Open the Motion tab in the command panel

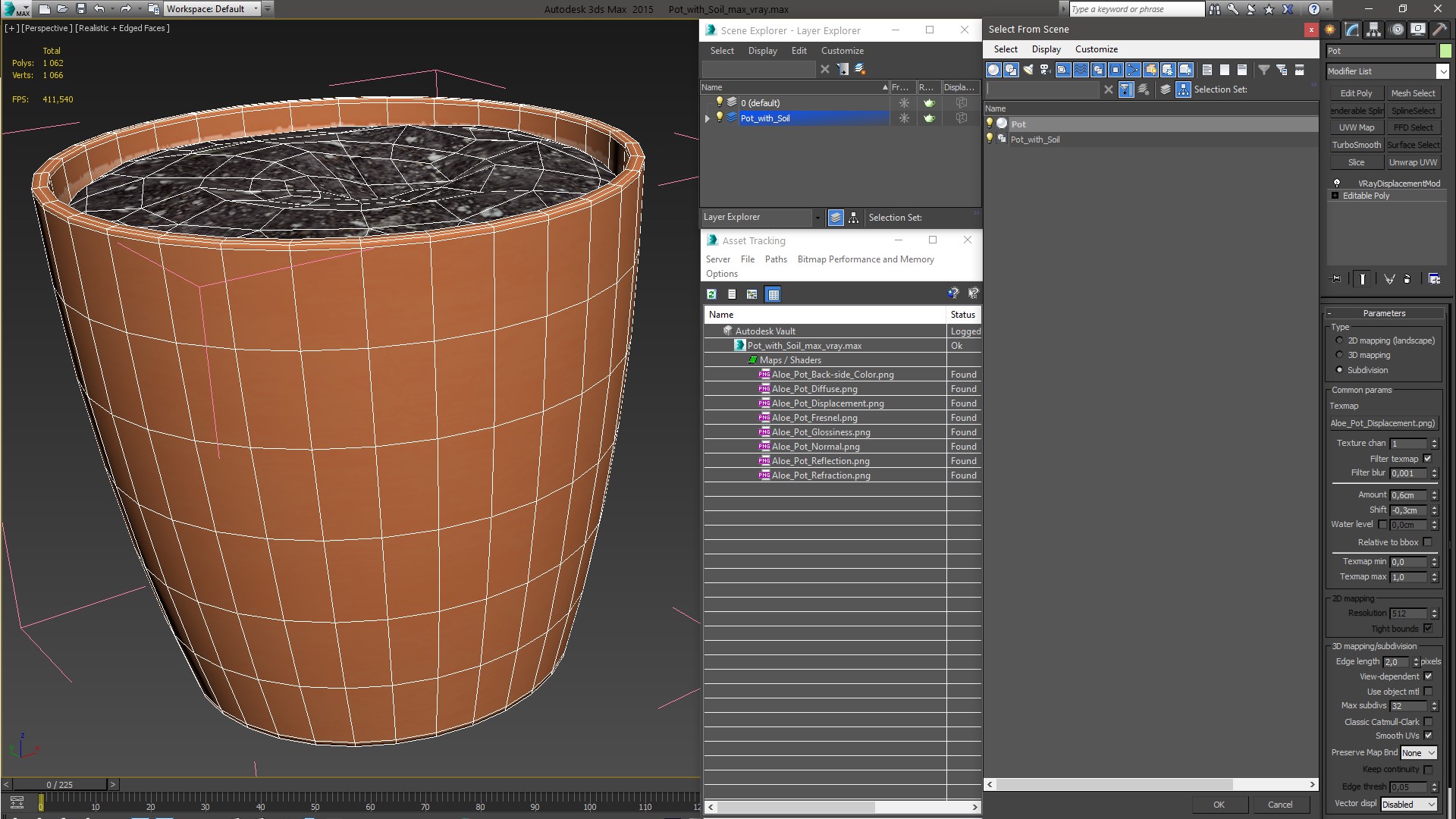[x=1397, y=30]
